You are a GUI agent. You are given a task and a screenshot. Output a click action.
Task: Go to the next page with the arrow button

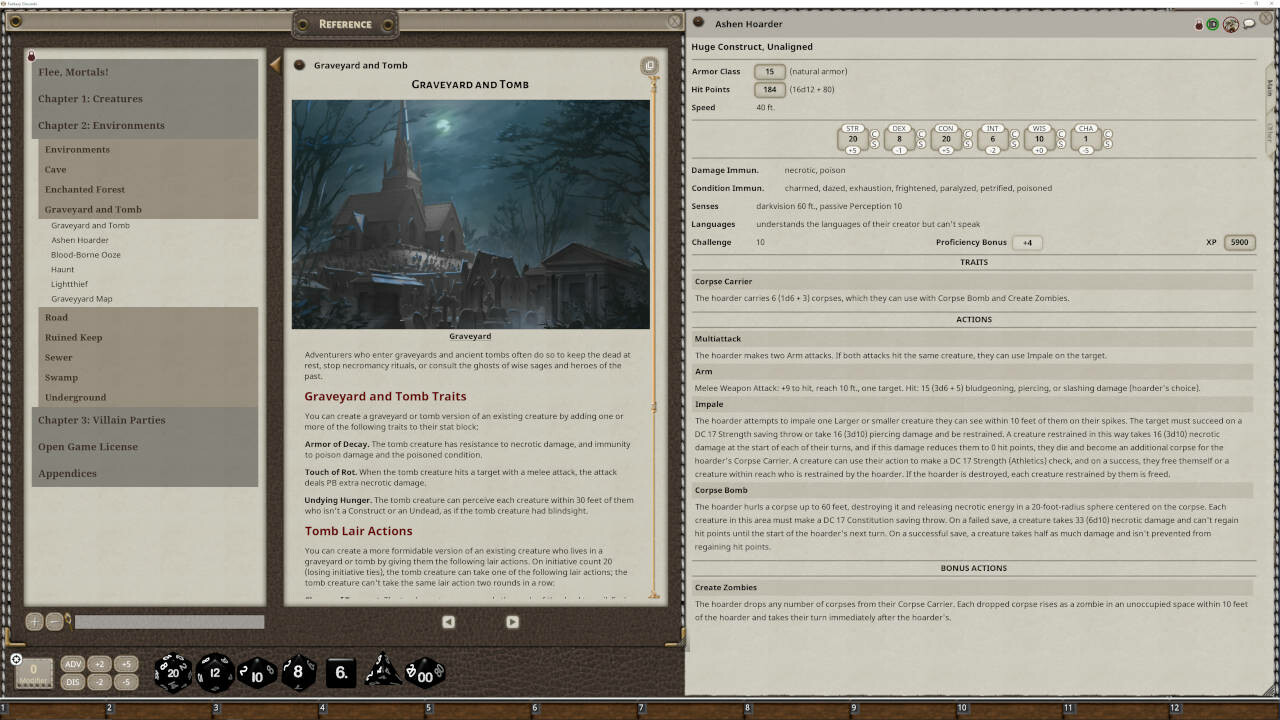(512, 621)
